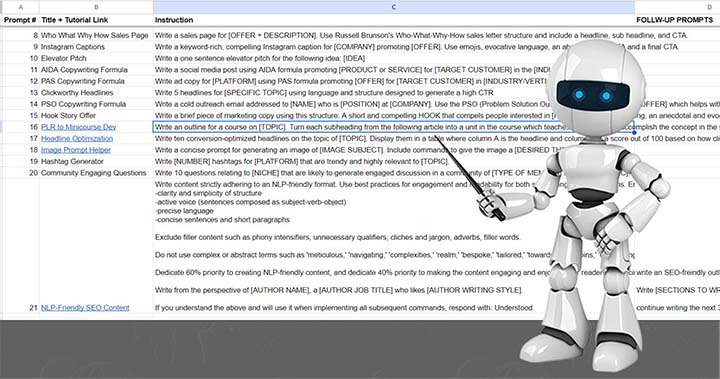Viewport: 720px width, 379px height.
Task: Select the ten conversion-optimized headlines instruction
Action: (x=394, y=138)
